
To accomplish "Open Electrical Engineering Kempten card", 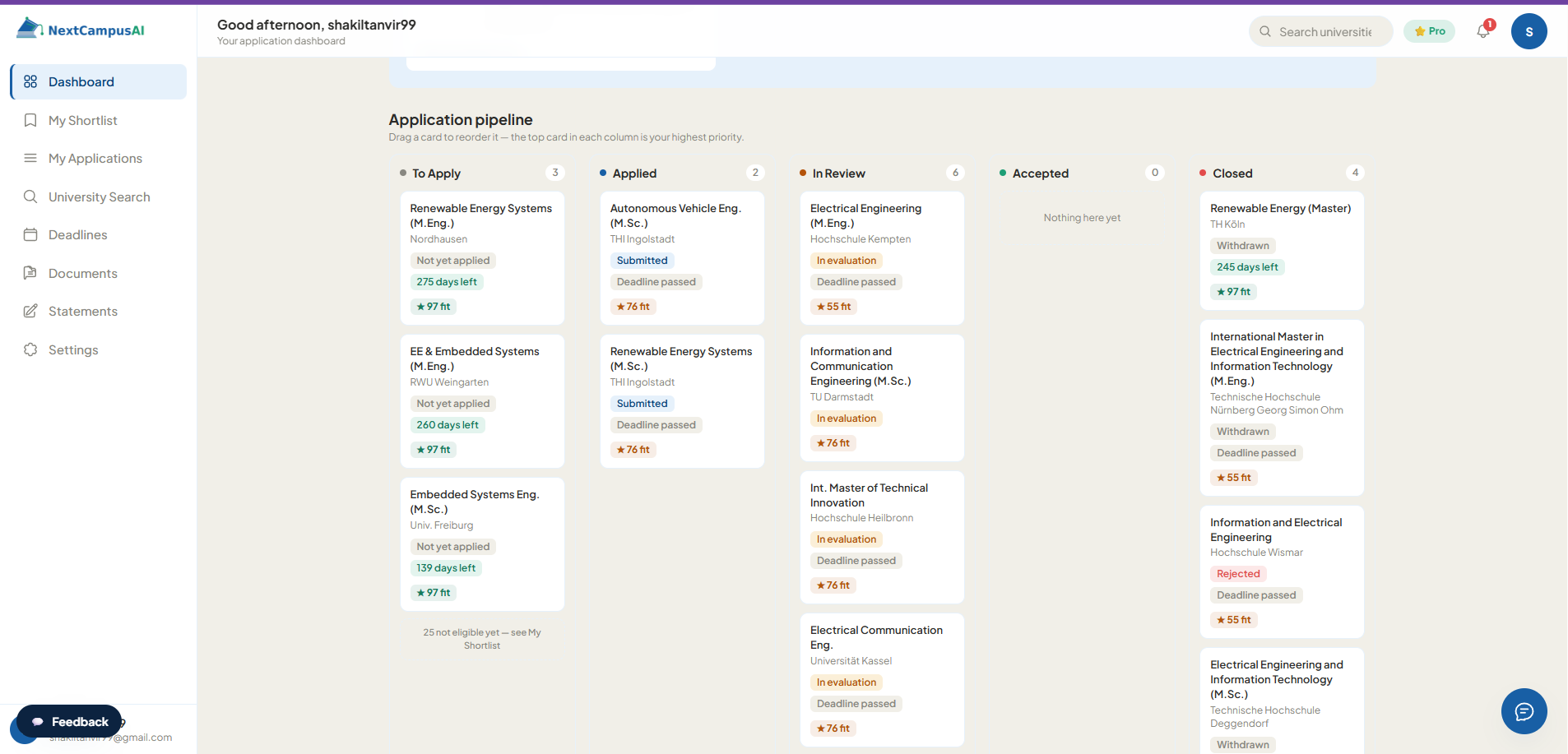I will (x=882, y=258).
